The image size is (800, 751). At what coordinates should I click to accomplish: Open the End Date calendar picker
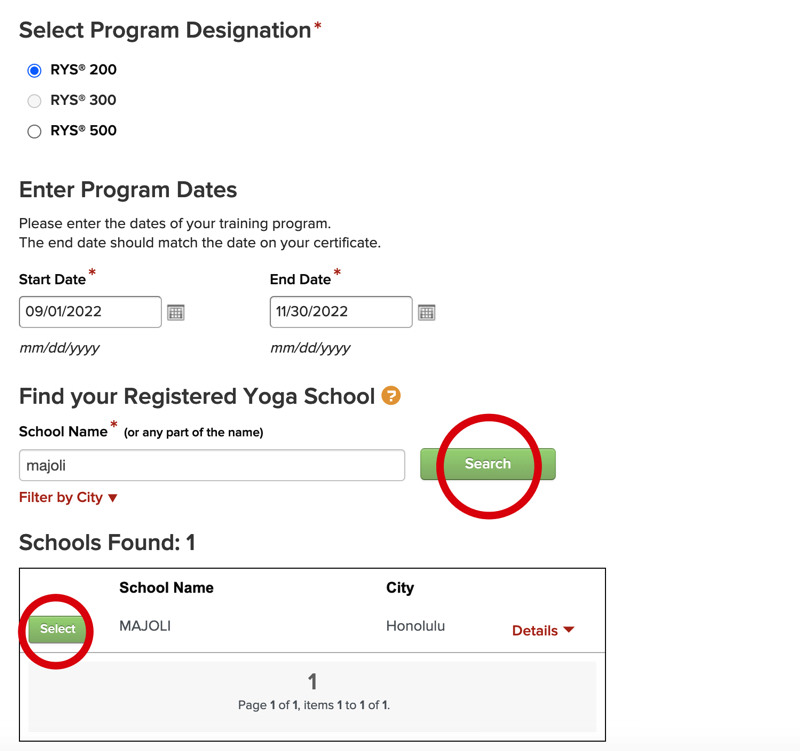[427, 312]
